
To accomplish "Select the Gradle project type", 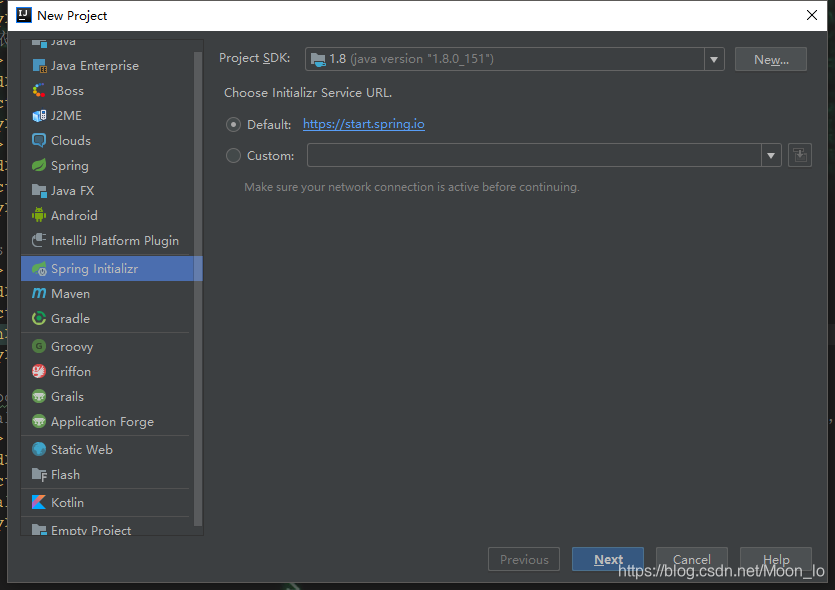I will click(x=107, y=318).
